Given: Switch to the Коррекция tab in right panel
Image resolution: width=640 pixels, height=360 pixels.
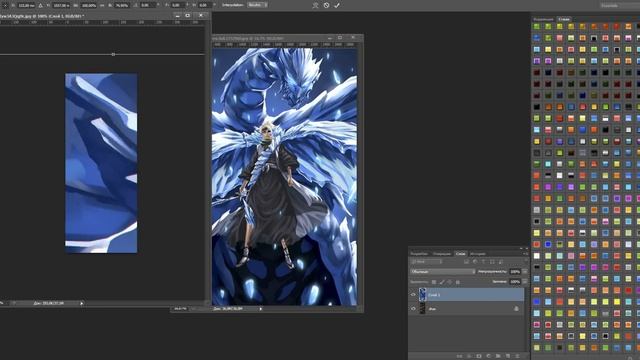Looking at the screenshot, I should [x=543, y=19].
